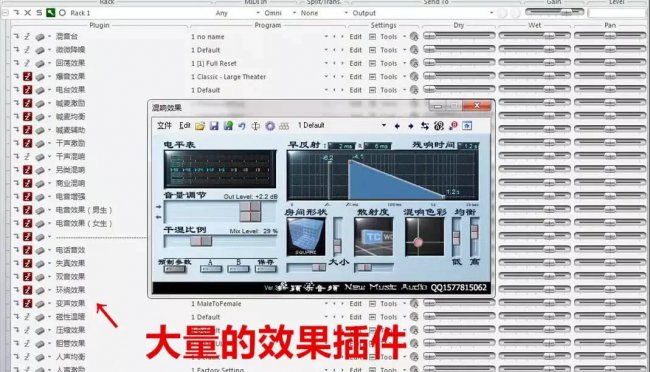Open the Edit menu in plugin window
The width and height of the screenshot is (650, 372).
pos(184,125)
